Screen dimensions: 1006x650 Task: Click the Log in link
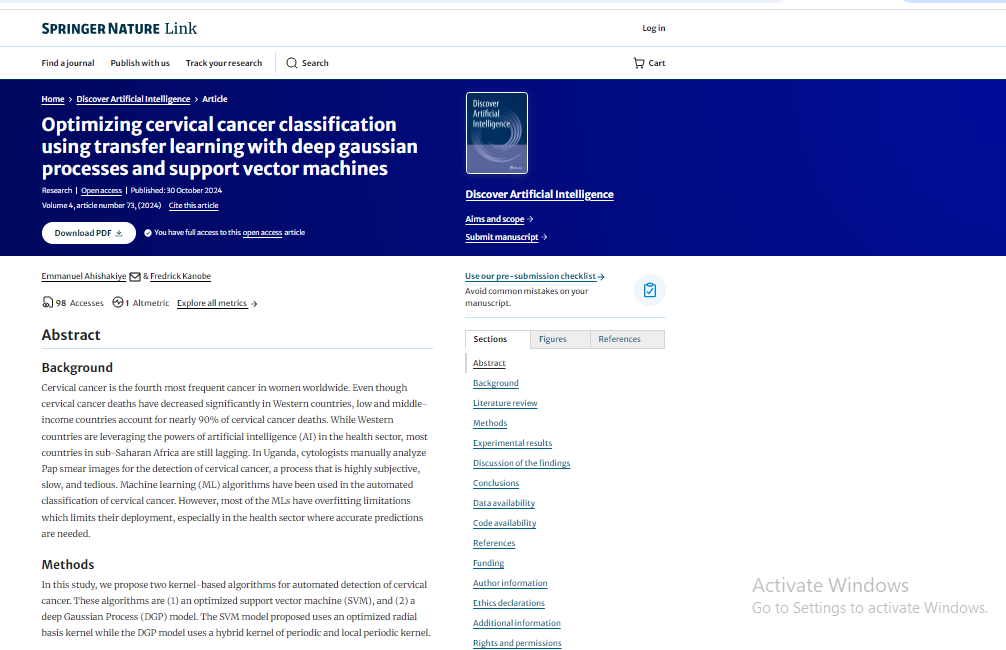click(x=653, y=28)
